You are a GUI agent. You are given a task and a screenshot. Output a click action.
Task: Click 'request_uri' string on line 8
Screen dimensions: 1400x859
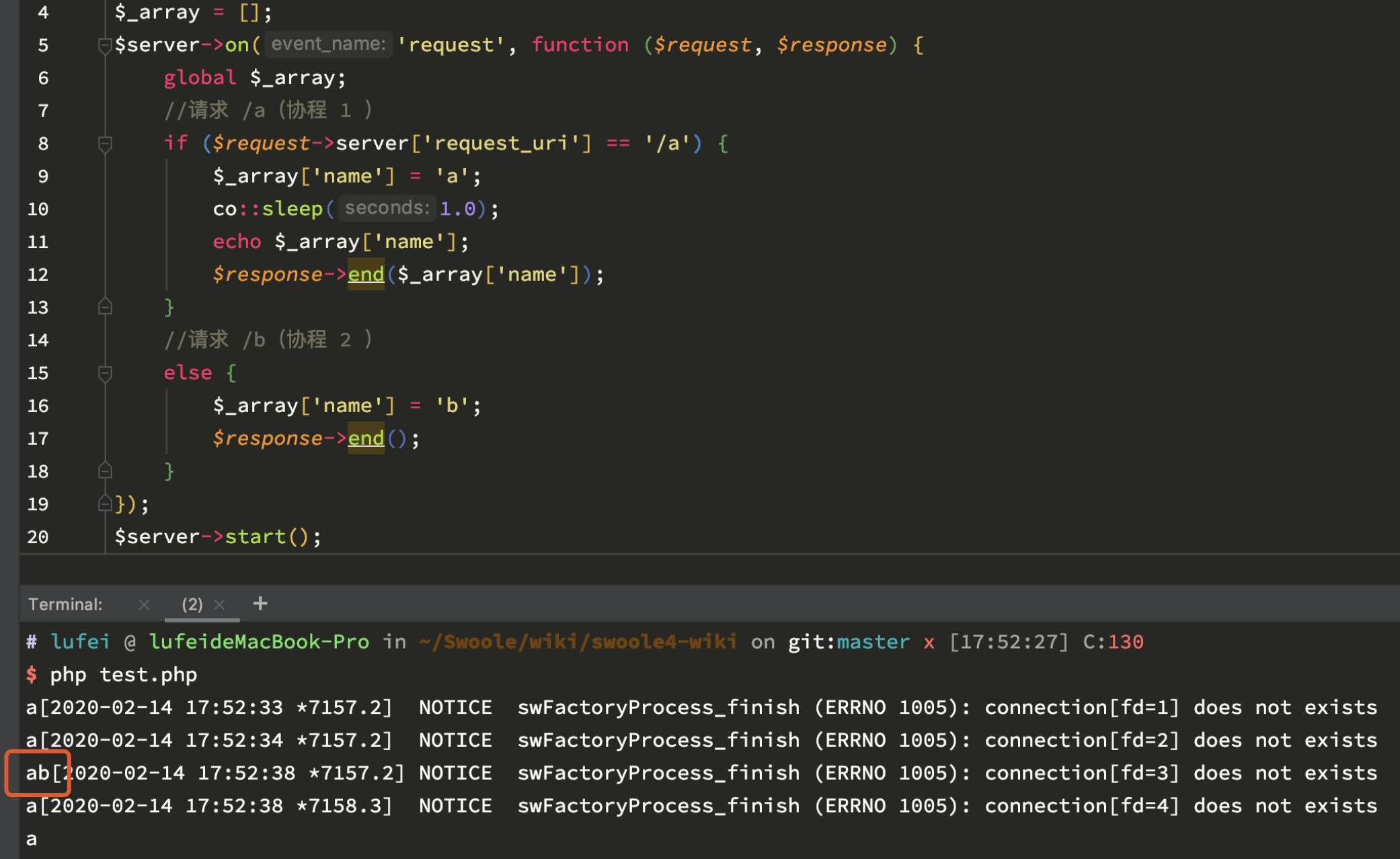[501, 144]
